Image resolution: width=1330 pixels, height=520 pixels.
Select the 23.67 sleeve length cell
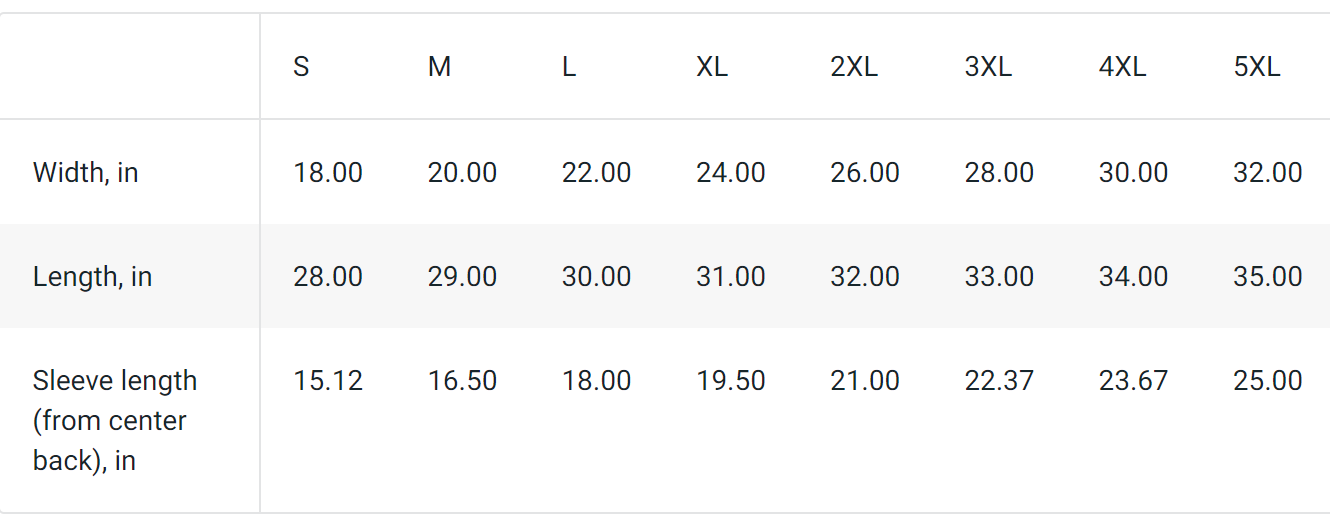[1133, 380]
